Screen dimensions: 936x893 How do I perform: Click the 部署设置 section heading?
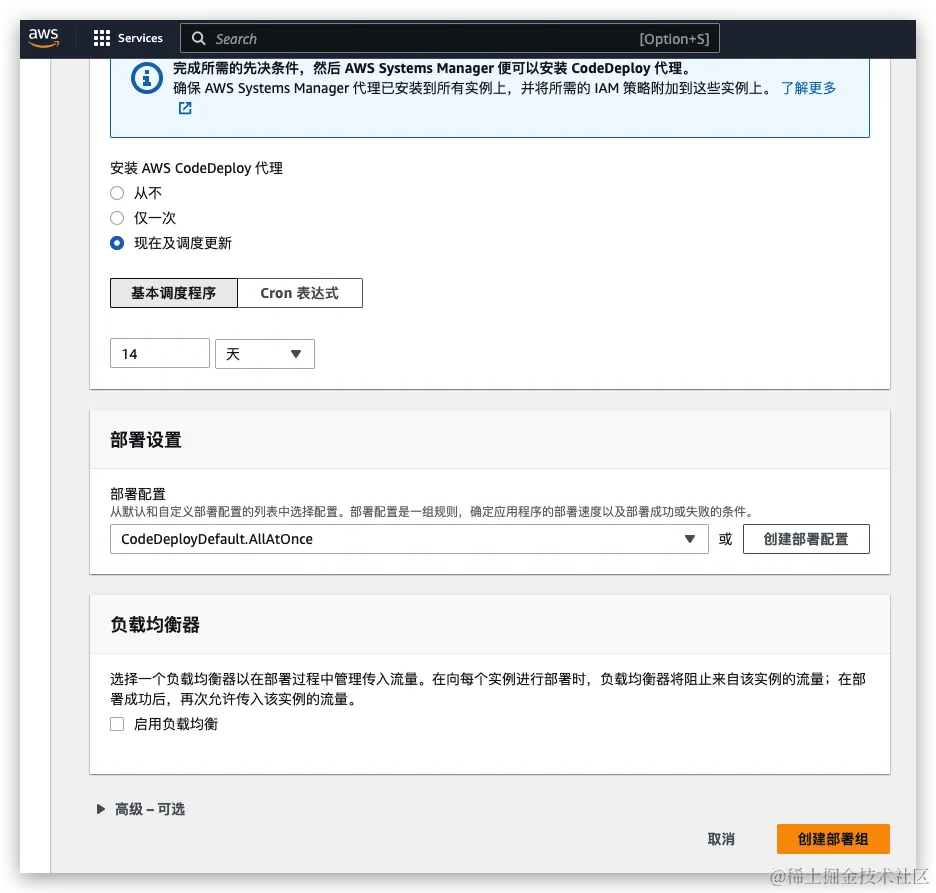[146, 440]
